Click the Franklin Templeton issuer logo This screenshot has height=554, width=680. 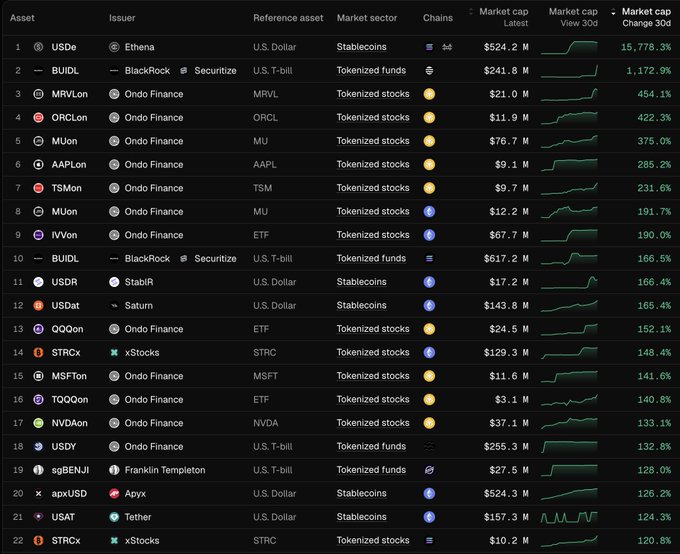pyautogui.click(x=114, y=470)
